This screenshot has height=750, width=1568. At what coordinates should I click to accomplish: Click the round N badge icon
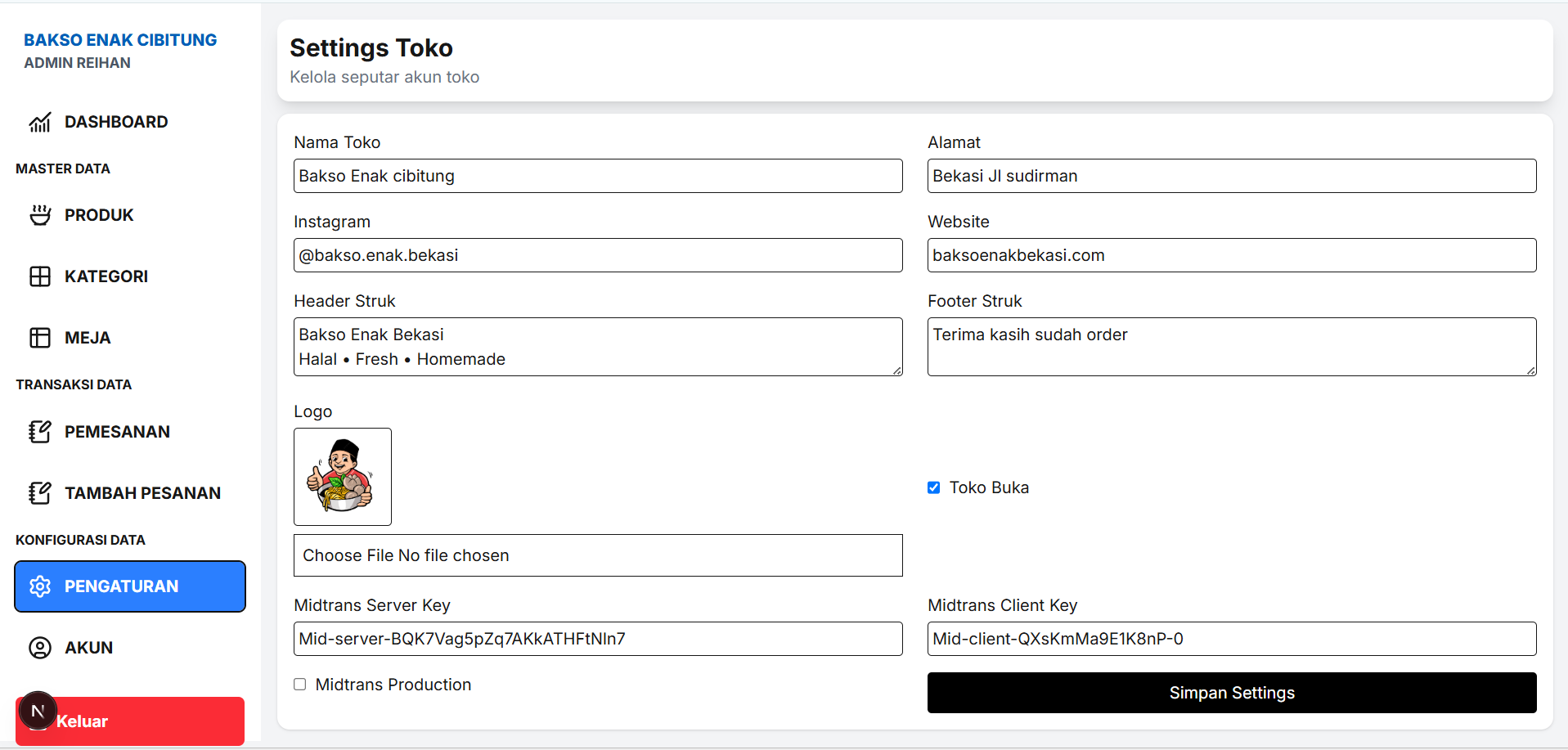click(38, 711)
